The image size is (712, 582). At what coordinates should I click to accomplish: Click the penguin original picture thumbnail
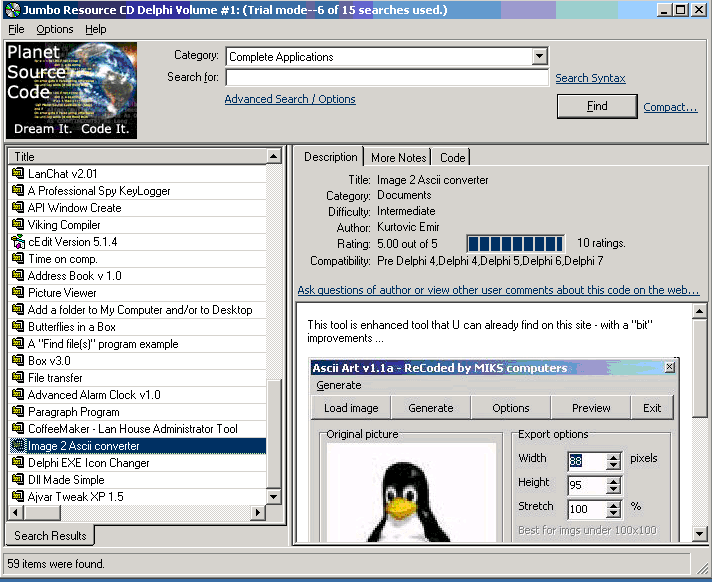(411, 493)
